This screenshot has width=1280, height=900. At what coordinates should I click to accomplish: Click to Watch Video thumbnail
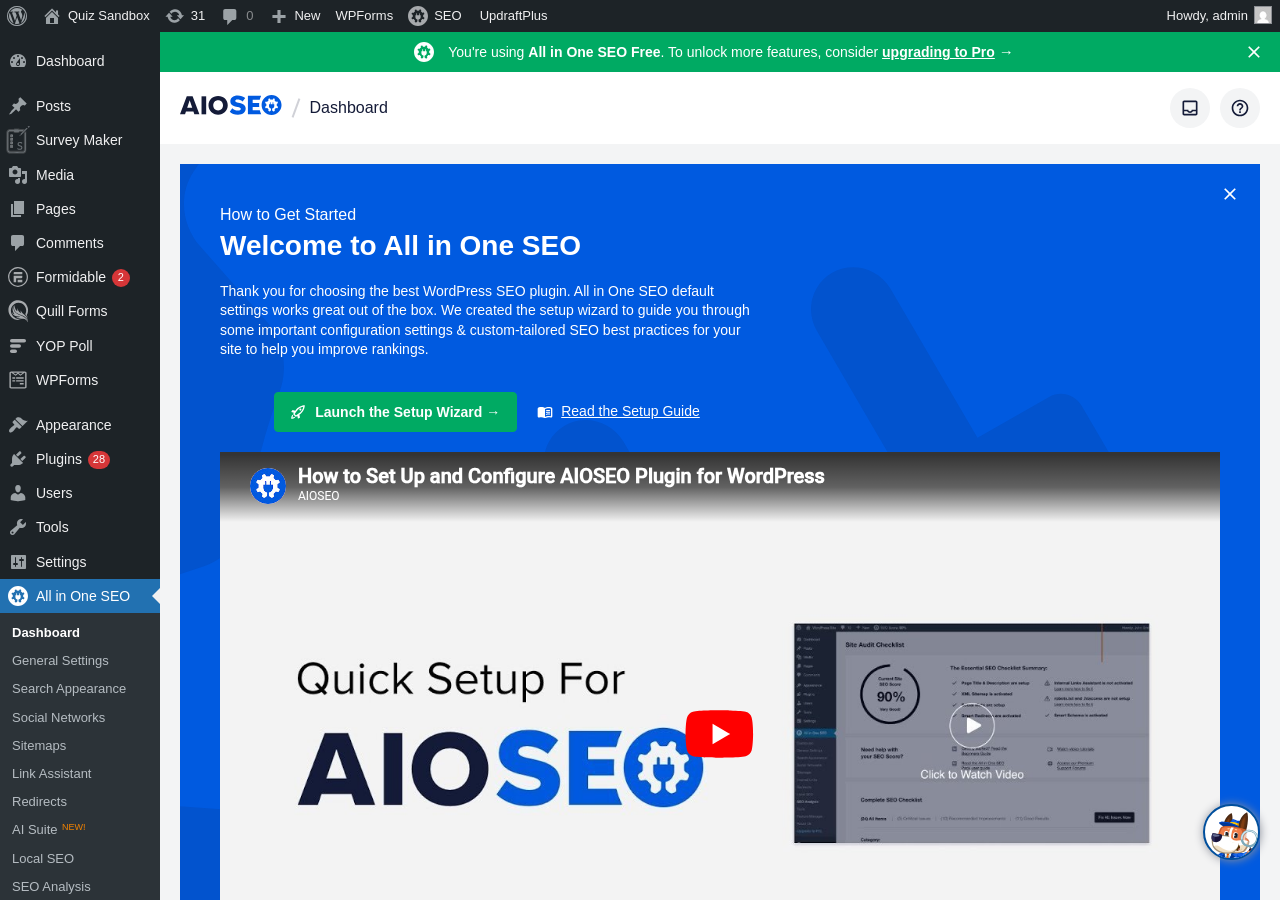pyautogui.click(x=972, y=733)
